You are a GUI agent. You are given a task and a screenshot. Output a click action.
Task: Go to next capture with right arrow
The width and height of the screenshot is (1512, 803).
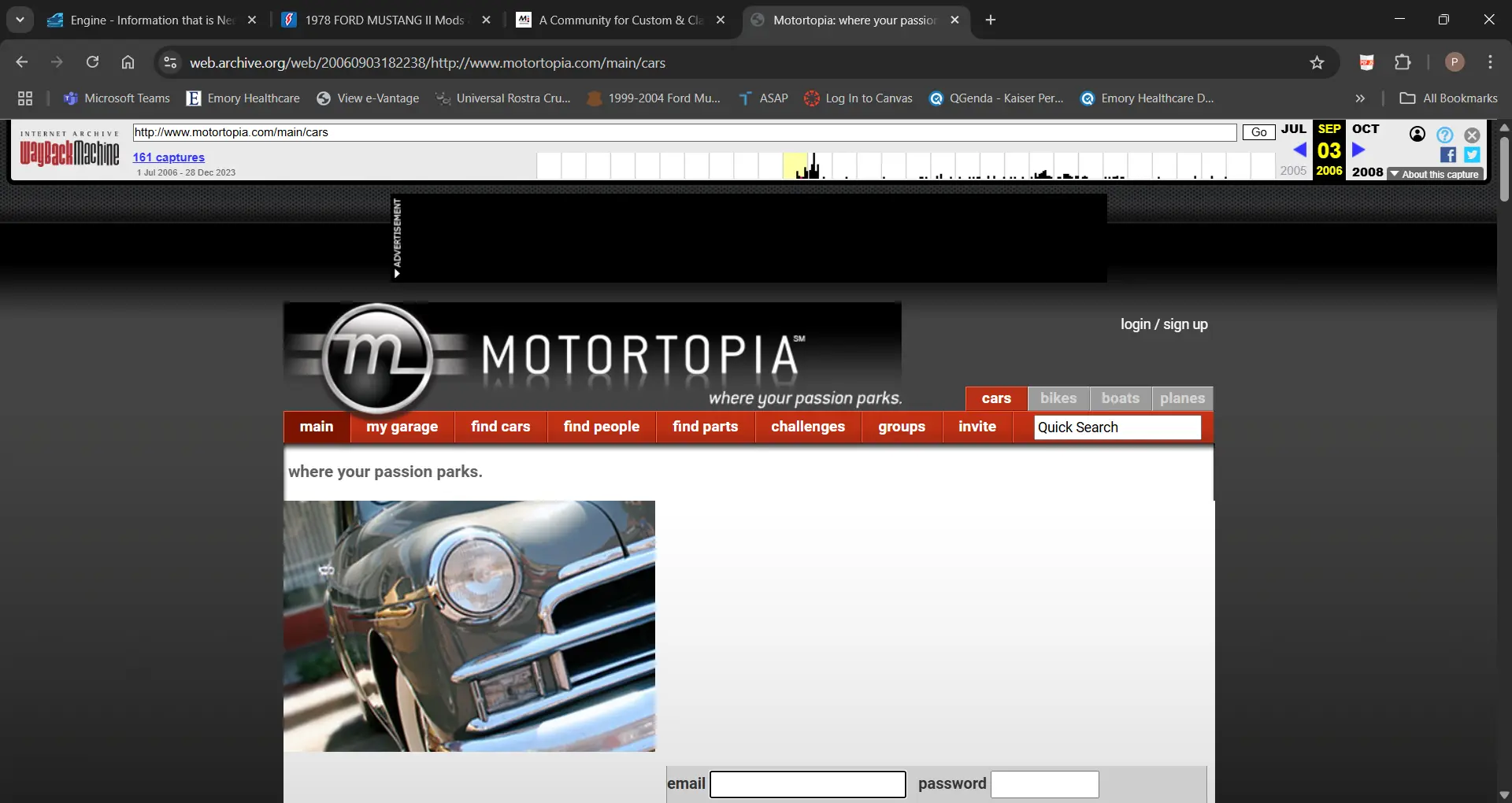tap(1358, 150)
